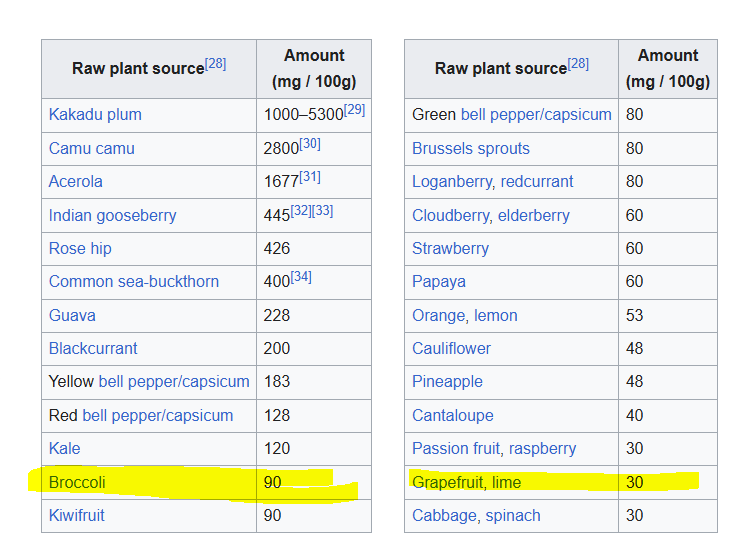Click the Cantaloupe link
The image size is (753, 560).
(x=453, y=415)
